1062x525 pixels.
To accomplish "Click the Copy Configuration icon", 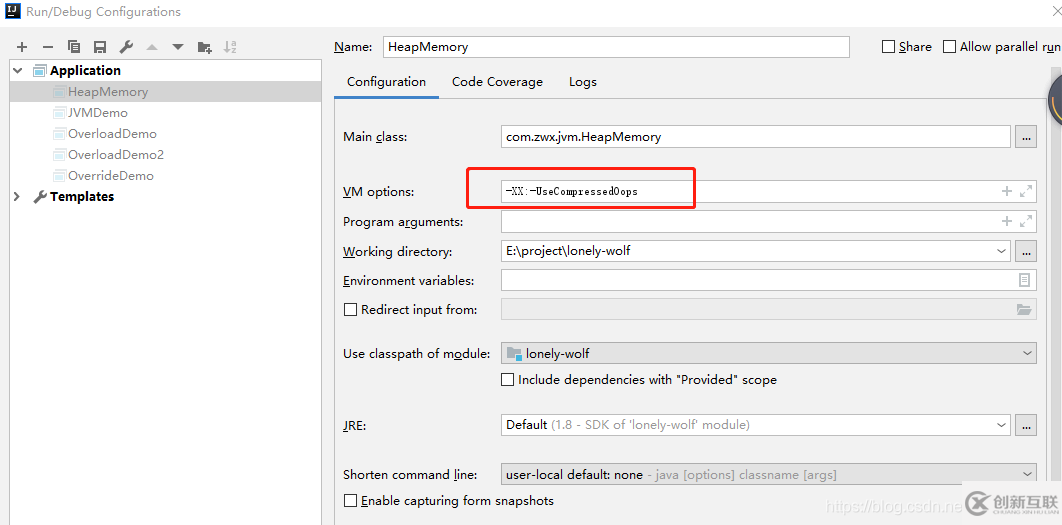I will click(74, 47).
